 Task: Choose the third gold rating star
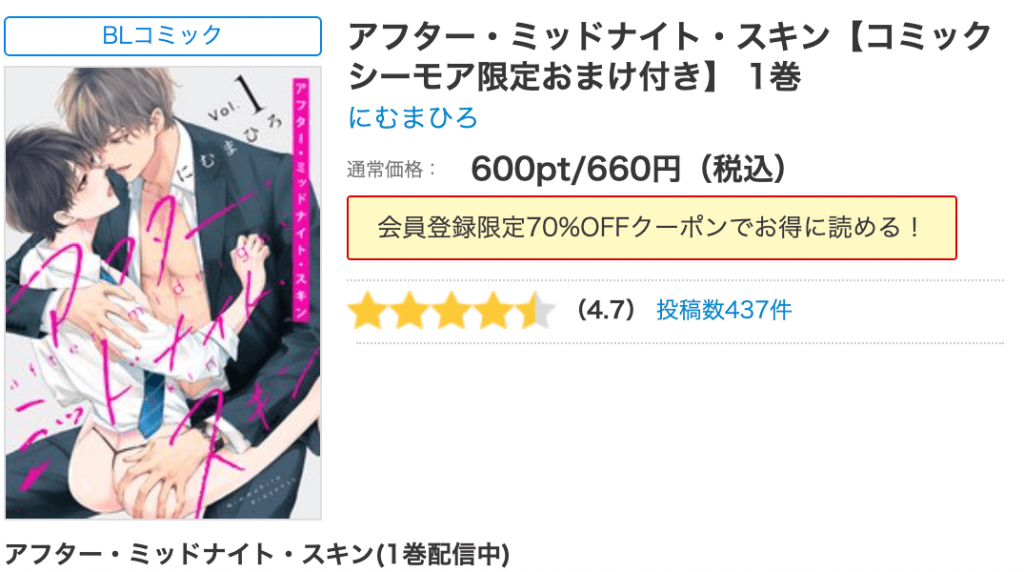[451, 311]
